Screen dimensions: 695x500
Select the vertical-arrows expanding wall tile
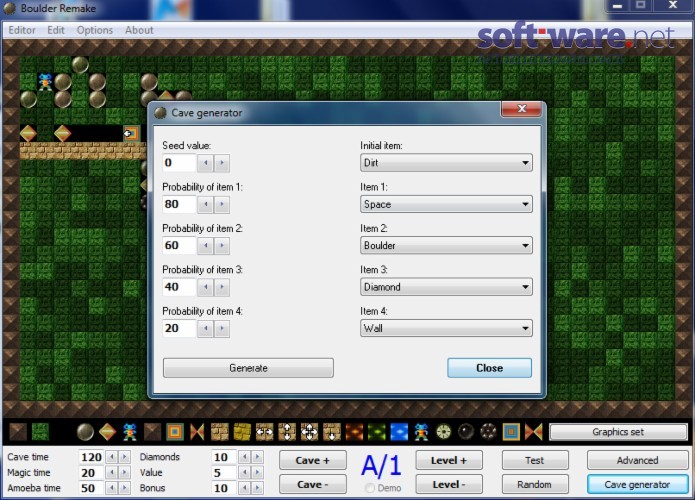coord(287,431)
